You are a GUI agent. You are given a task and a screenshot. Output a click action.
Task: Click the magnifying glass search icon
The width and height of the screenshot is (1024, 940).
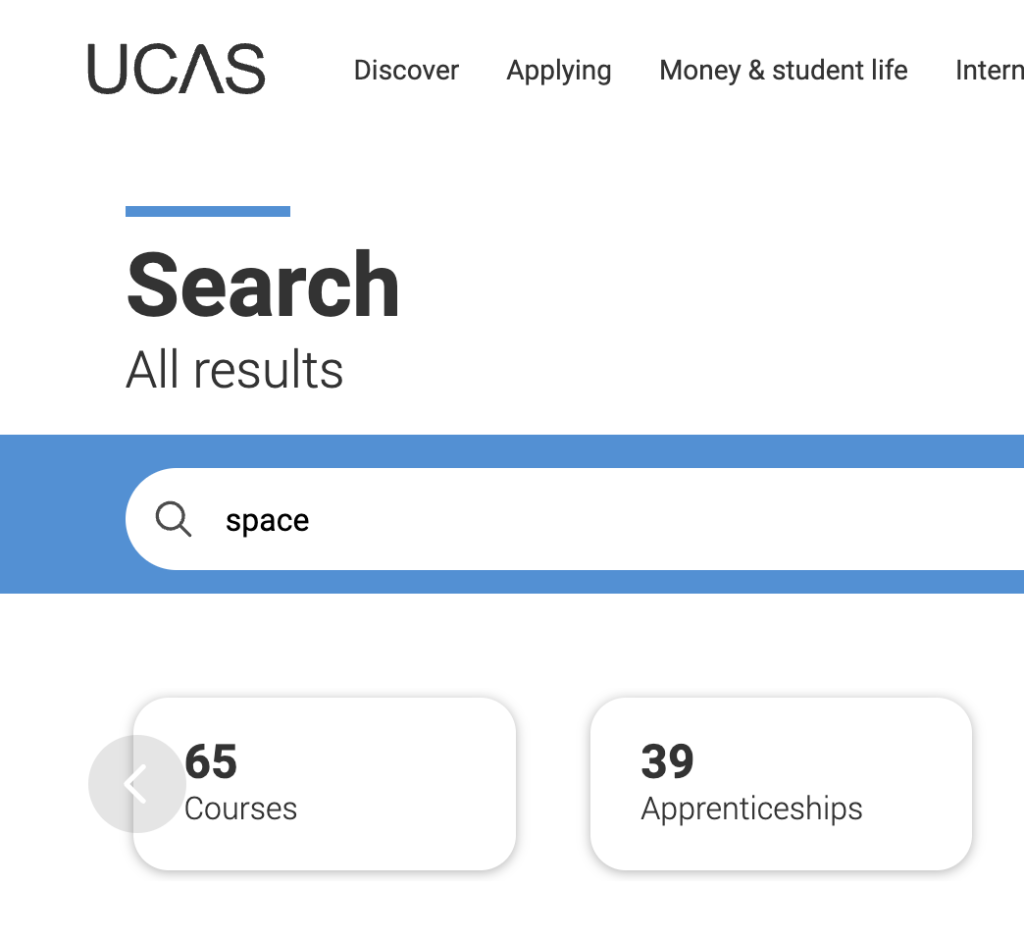(174, 519)
